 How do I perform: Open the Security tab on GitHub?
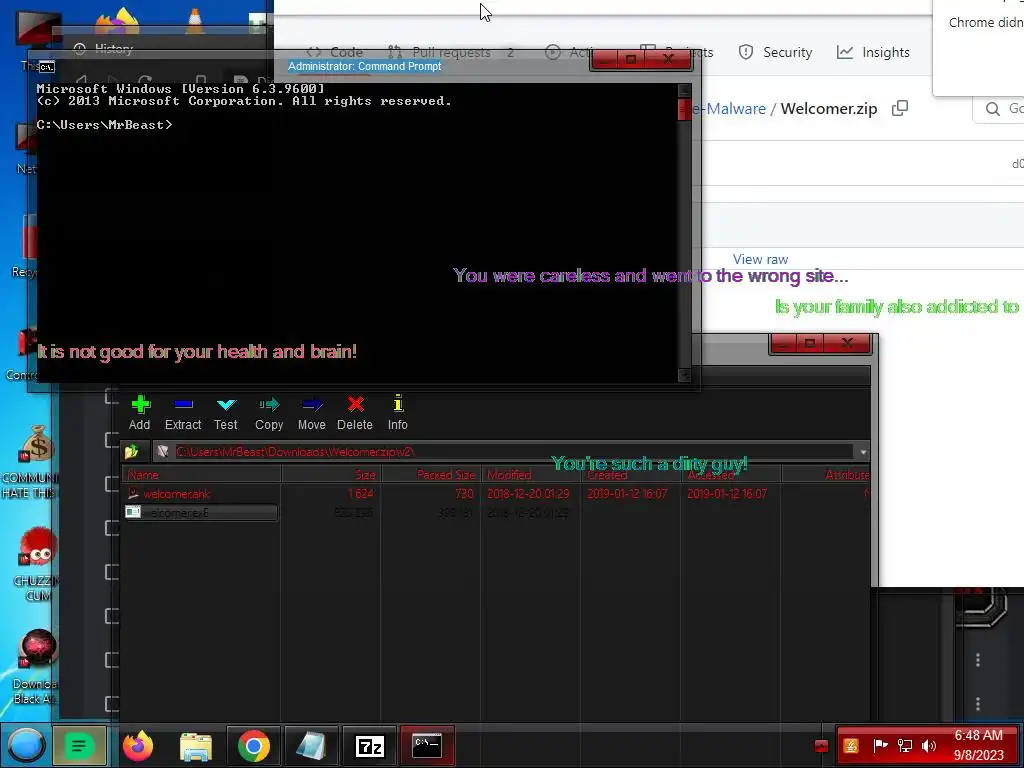click(x=776, y=52)
